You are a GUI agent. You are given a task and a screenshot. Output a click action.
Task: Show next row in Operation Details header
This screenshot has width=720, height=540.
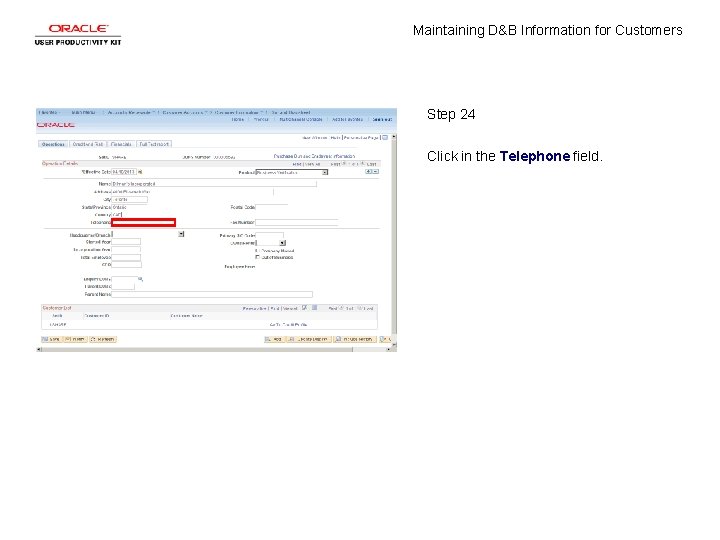[x=363, y=163]
